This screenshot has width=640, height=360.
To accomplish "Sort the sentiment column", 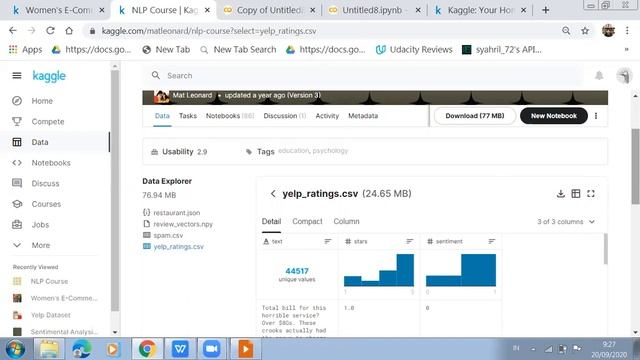I will [492, 242].
